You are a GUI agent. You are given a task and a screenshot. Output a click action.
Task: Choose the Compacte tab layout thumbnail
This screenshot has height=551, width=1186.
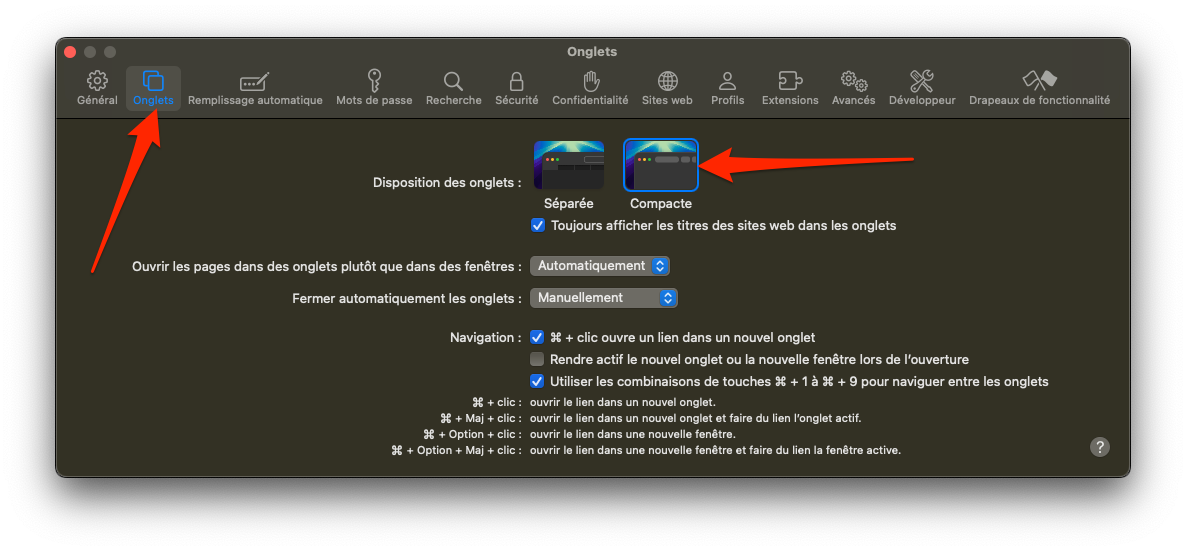(660, 164)
